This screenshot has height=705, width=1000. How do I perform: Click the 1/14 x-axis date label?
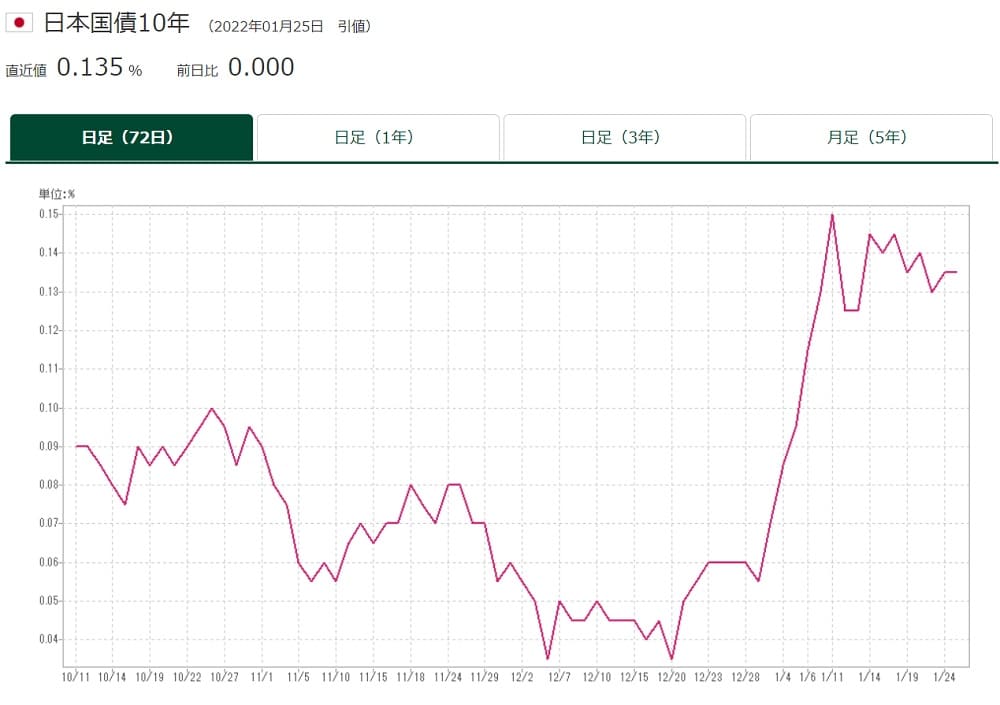click(x=869, y=677)
